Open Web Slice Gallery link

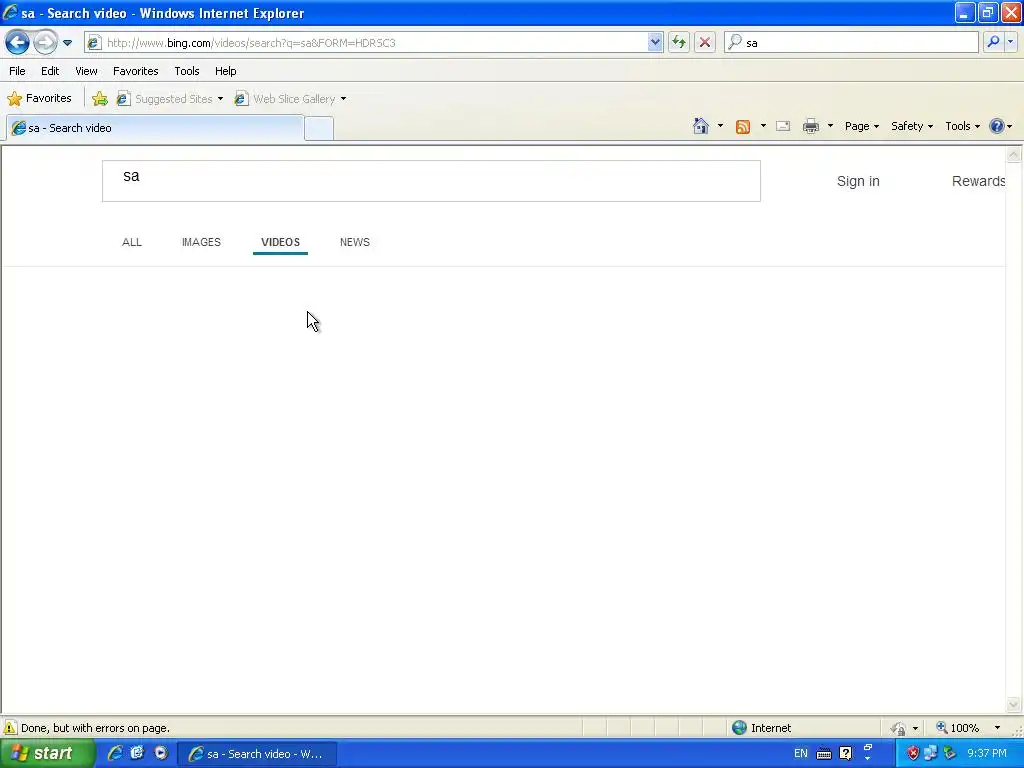point(286,99)
